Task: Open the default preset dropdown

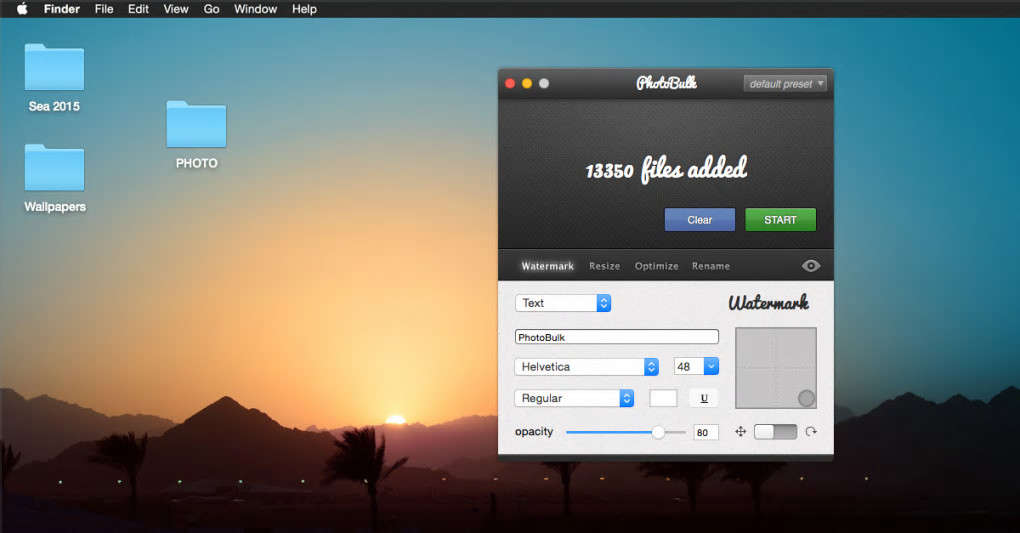Action: [785, 83]
